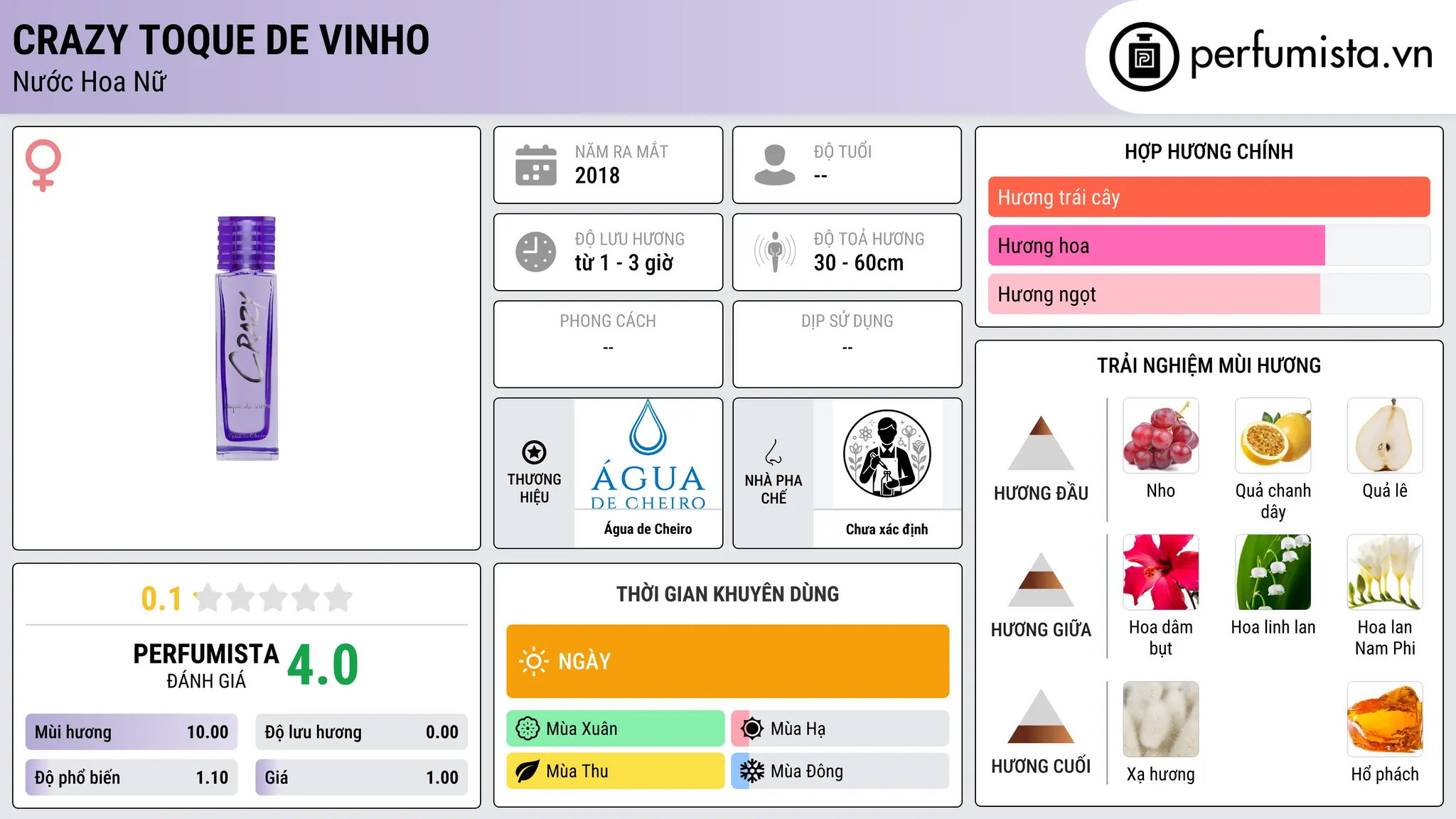This screenshot has width=1456, height=819.
Task: Click the launch year value 2018
Action: point(597,176)
